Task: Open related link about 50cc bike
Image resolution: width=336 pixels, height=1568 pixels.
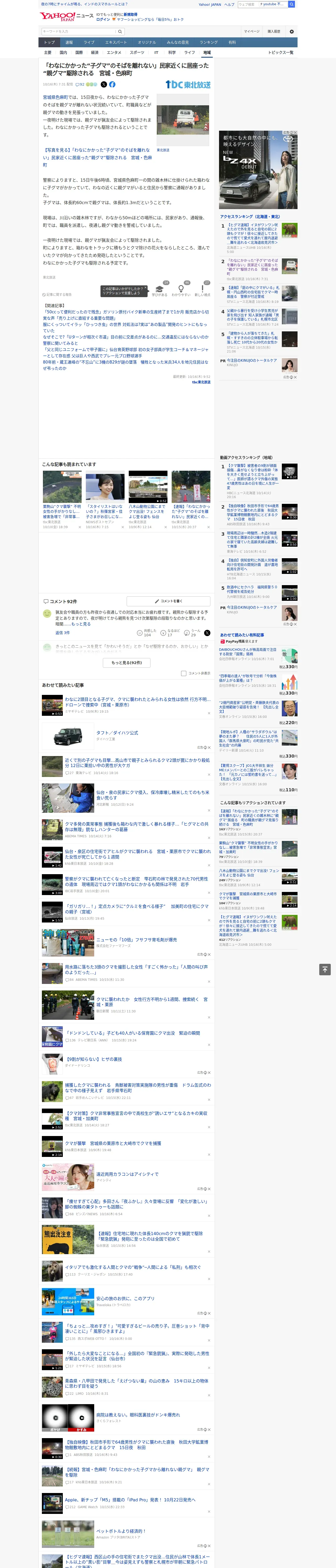Action: click(x=126, y=315)
